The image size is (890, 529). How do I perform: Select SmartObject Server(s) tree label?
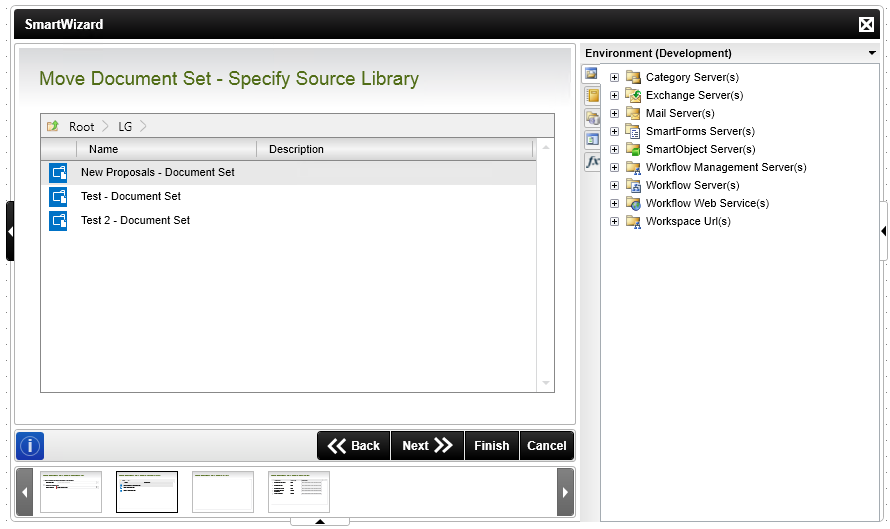[701, 149]
